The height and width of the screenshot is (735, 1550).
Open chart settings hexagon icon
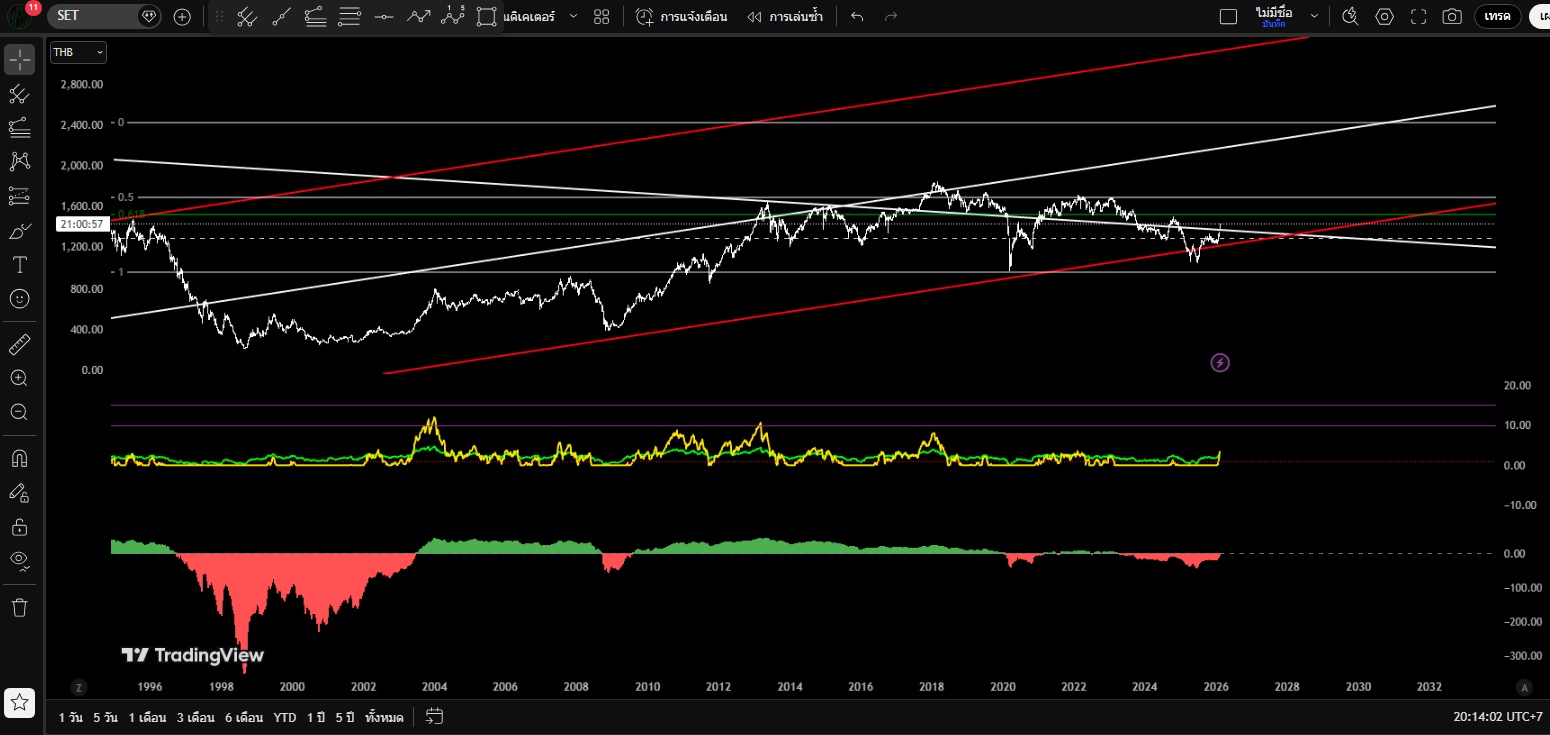click(x=1384, y=17)
